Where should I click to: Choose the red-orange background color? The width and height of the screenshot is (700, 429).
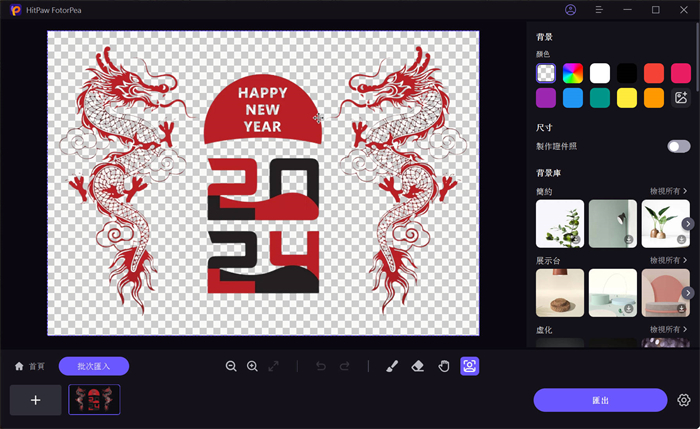pos(654,73)
